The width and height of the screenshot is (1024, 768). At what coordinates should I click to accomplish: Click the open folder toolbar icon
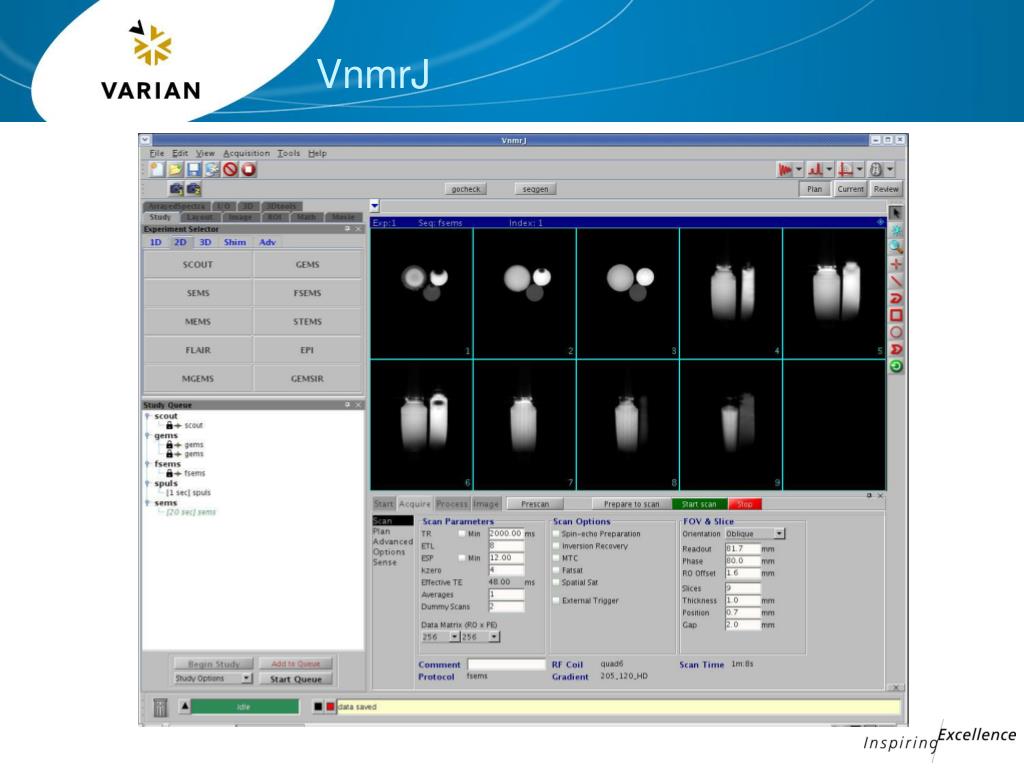(x=175, y=170)
